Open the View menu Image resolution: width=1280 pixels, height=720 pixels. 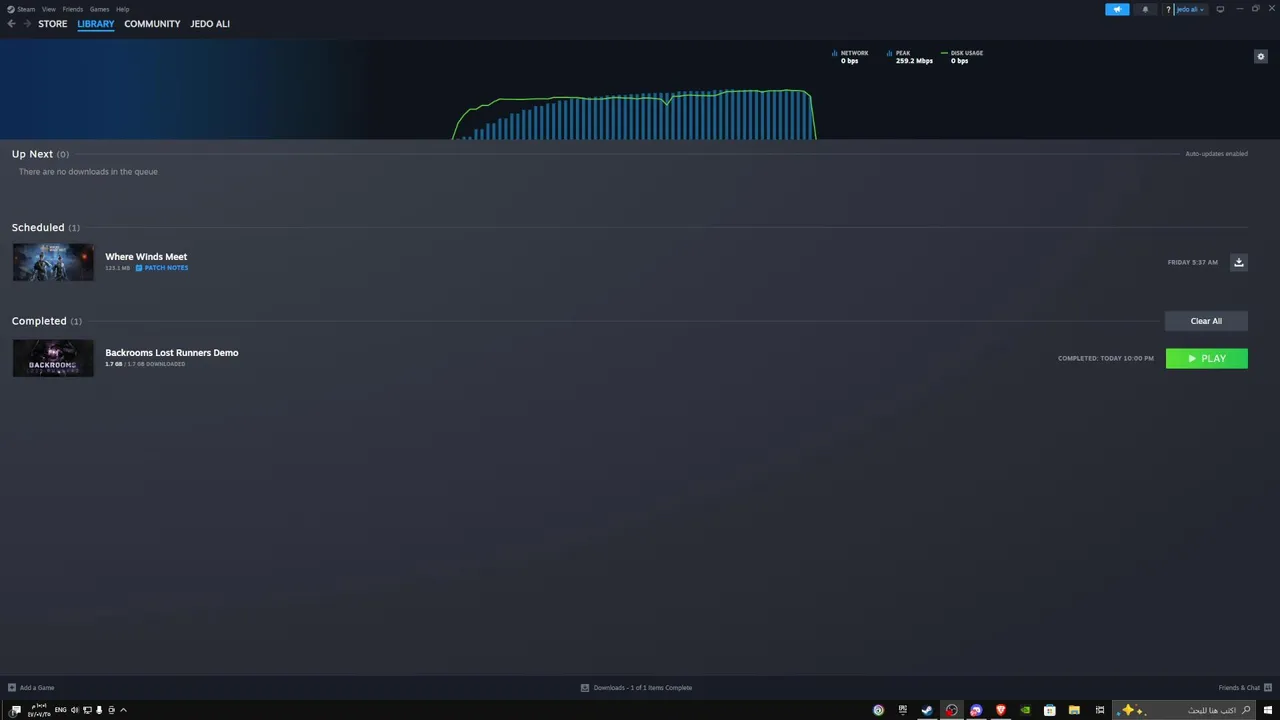[x=48, y=9]
